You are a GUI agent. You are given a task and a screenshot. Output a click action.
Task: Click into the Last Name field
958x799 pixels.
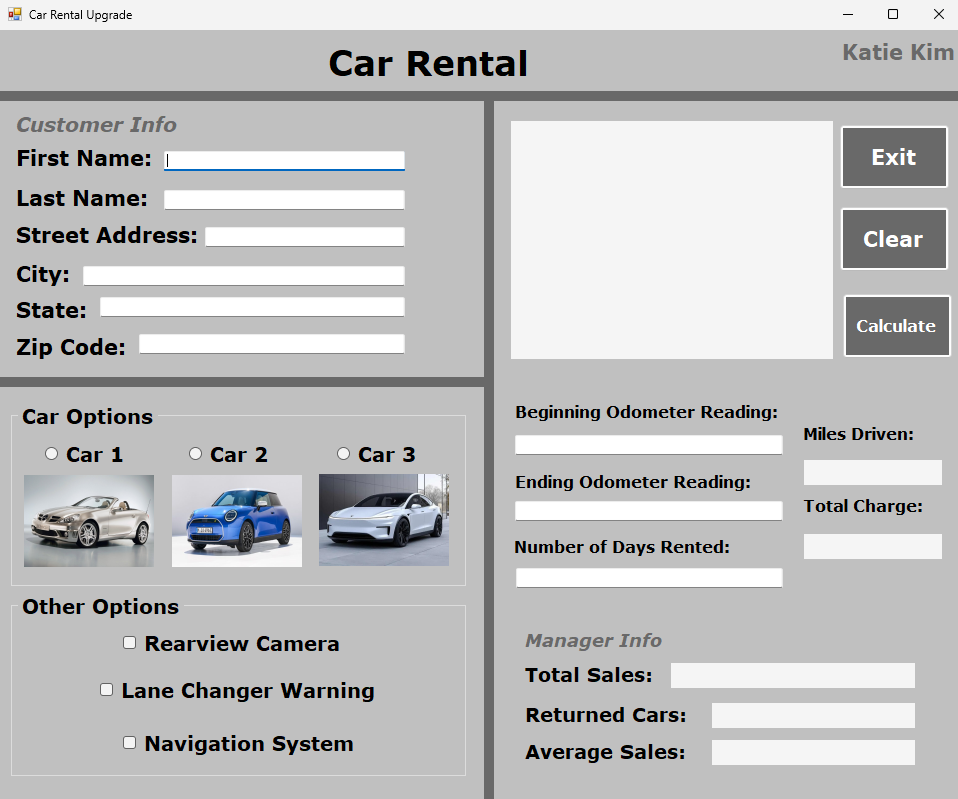(x=284, y=200)
